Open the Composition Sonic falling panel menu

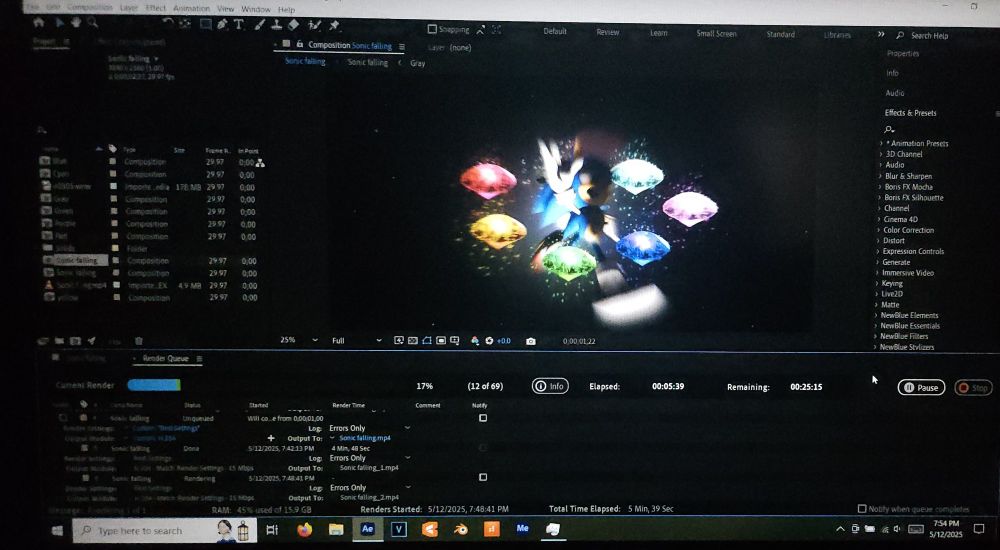click(402, 47)
